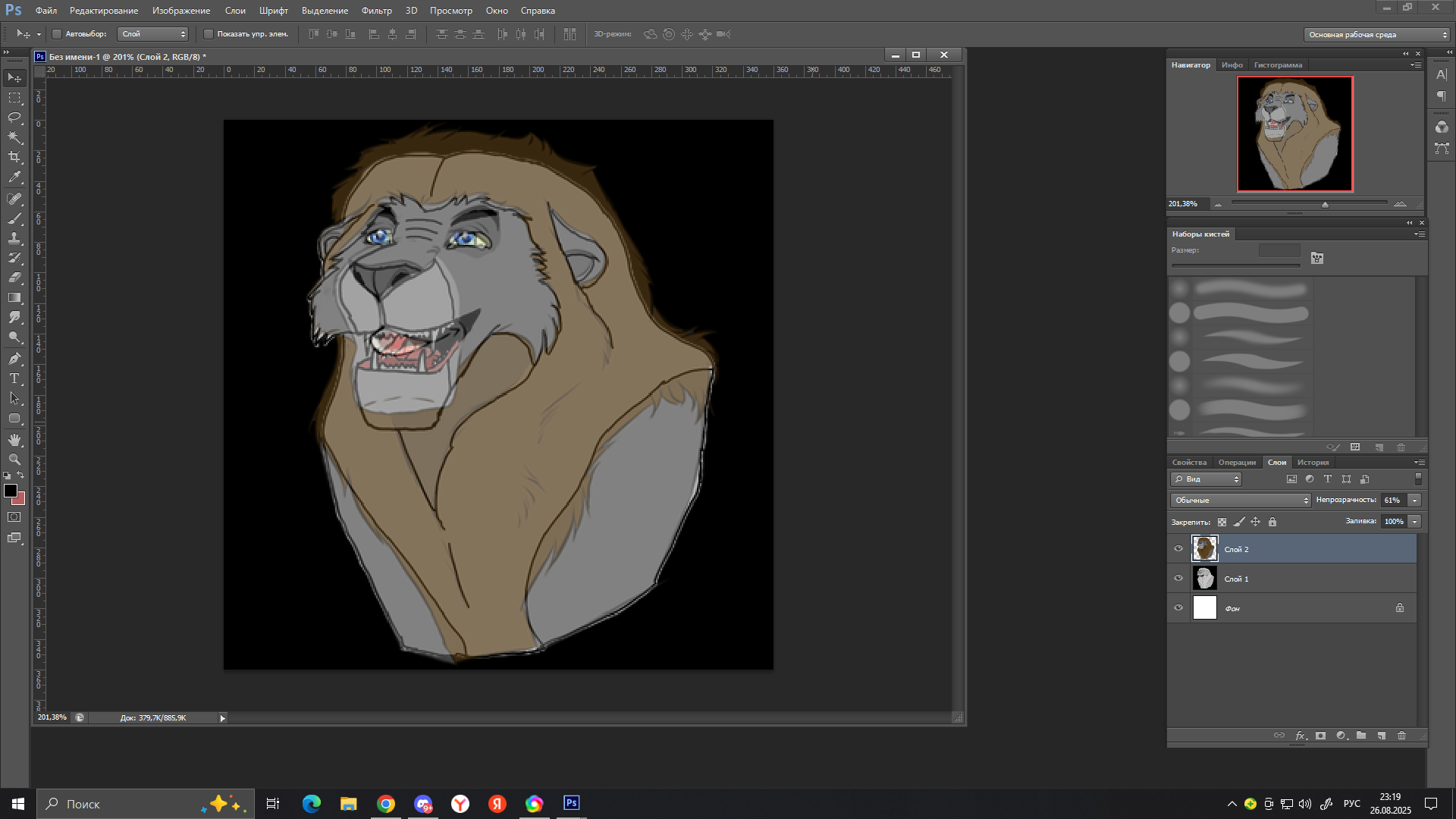This screenshot has height=819, width=1456.
Task: Open the Фильтр menu
Action: 377,11
